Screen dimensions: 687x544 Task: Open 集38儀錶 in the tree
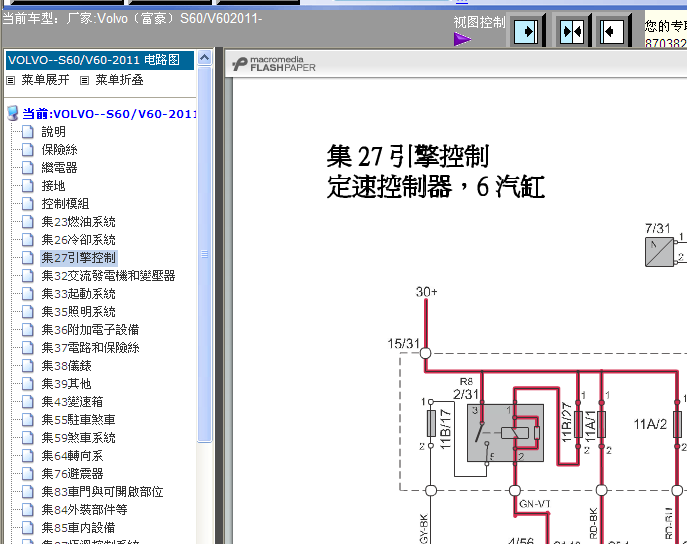pyautogui.click(x=66, y=365)
